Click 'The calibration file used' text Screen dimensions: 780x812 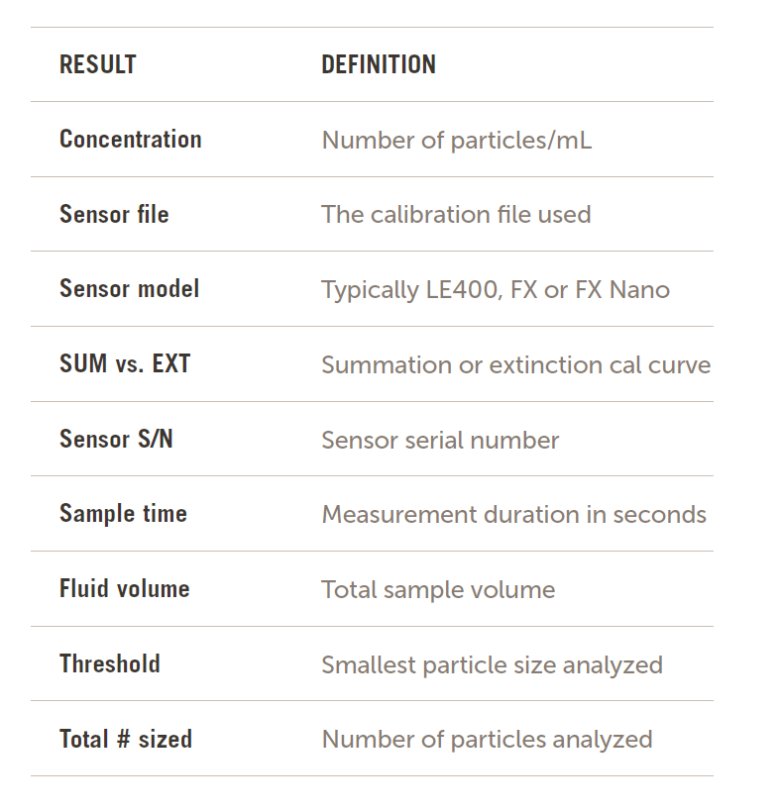coord(456,214)
